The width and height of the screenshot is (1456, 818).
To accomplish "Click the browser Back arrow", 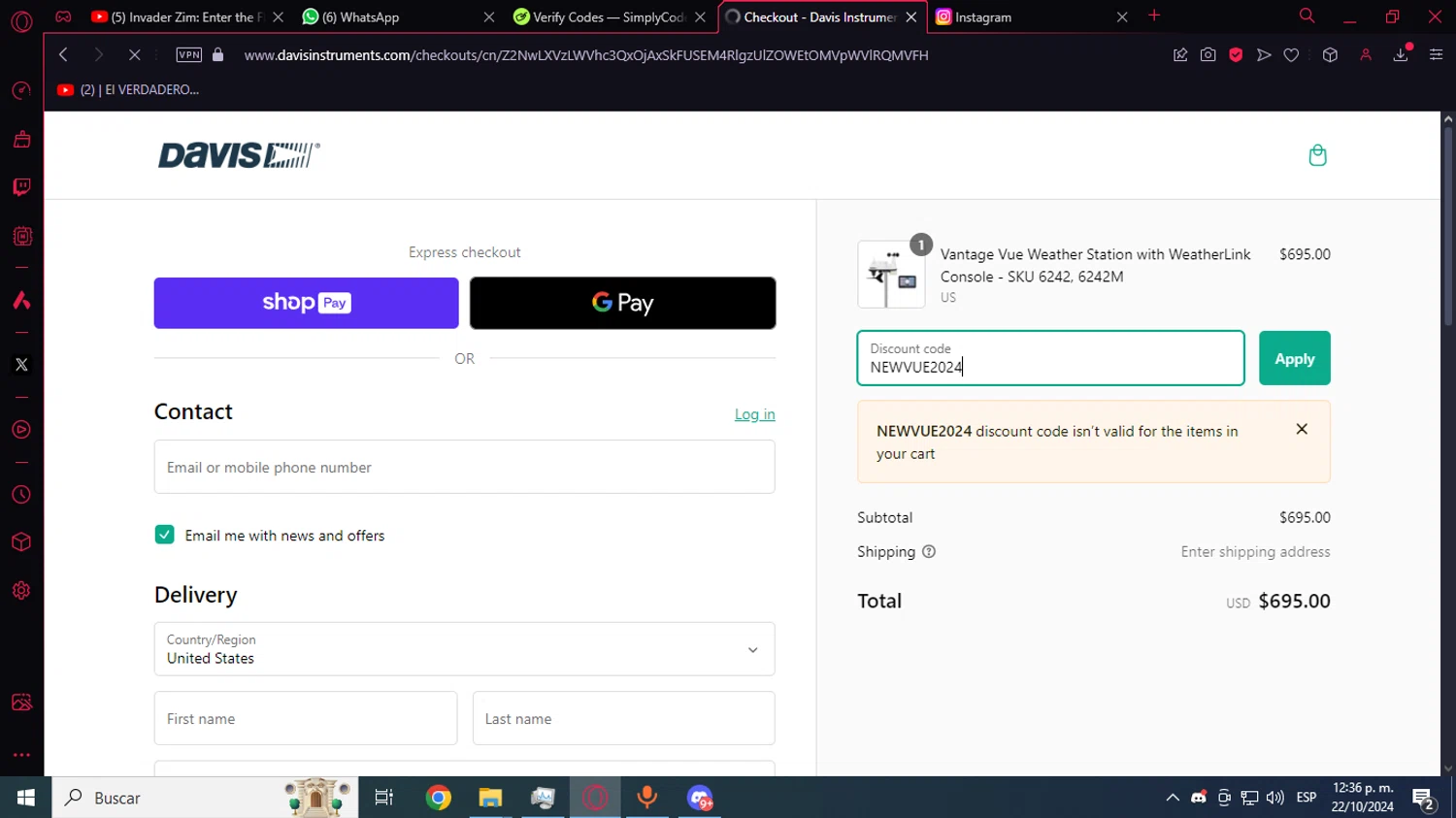I will pos(63,55).
